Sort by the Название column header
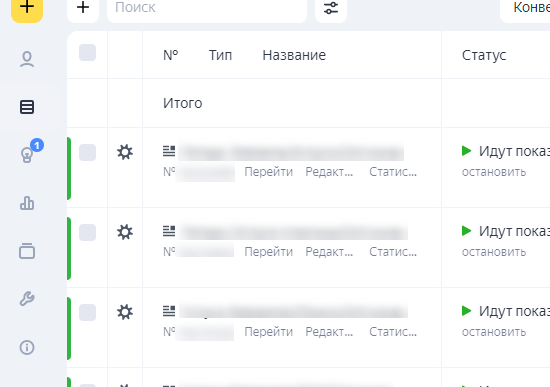The width and height of the screenshot is (550, 387). 294,55
